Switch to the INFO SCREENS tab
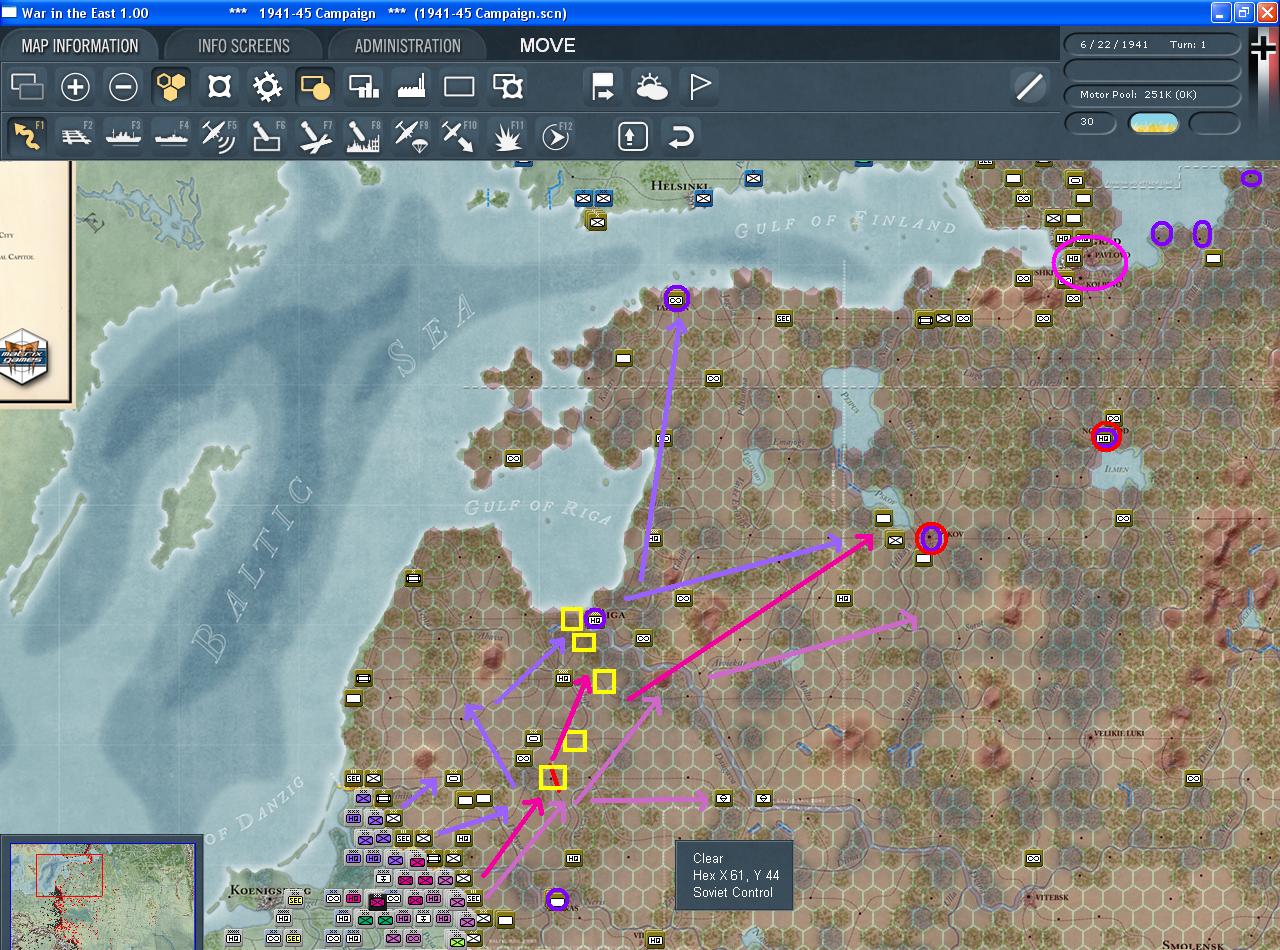 click(x=244, y=45)
